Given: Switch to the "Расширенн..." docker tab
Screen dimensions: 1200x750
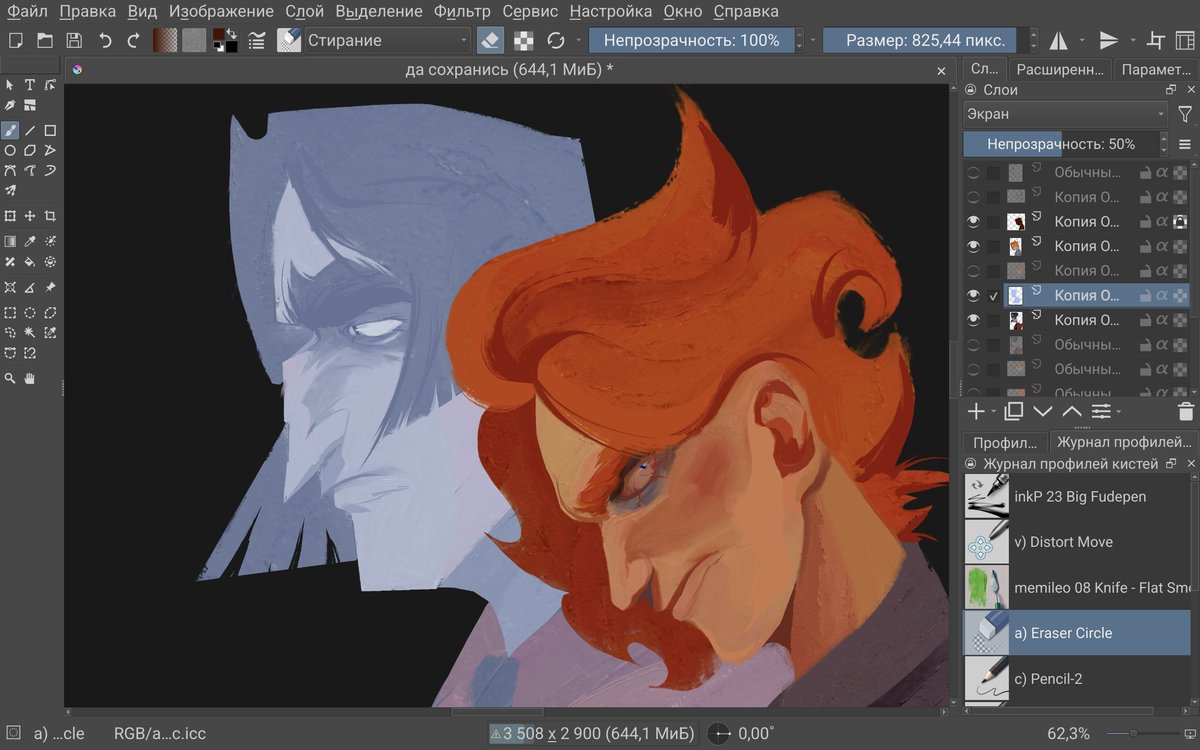Looking at the screenshot, I should pos(1059,69).
